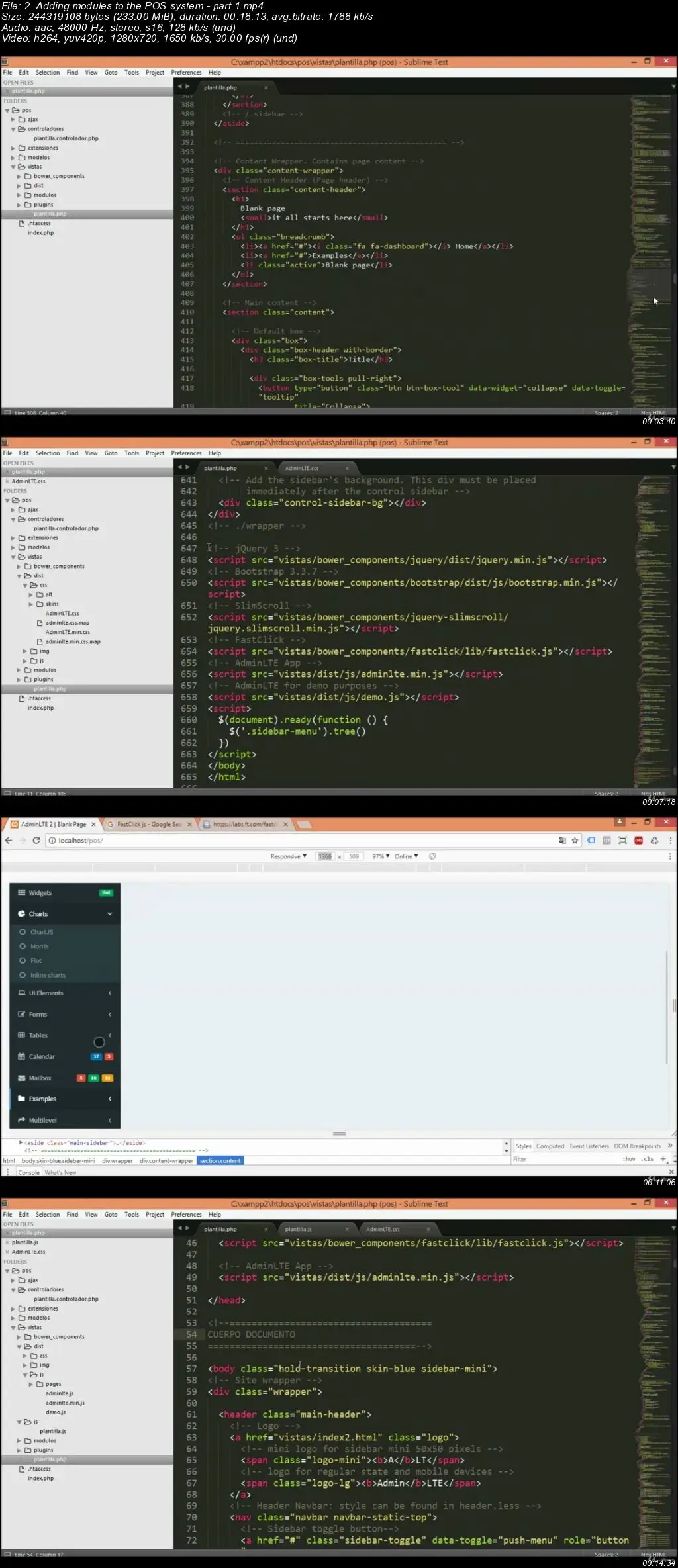Expand the skins folder in Sublime sidebar
This screenshot has width=678, height=1568.
pos(31,604)
